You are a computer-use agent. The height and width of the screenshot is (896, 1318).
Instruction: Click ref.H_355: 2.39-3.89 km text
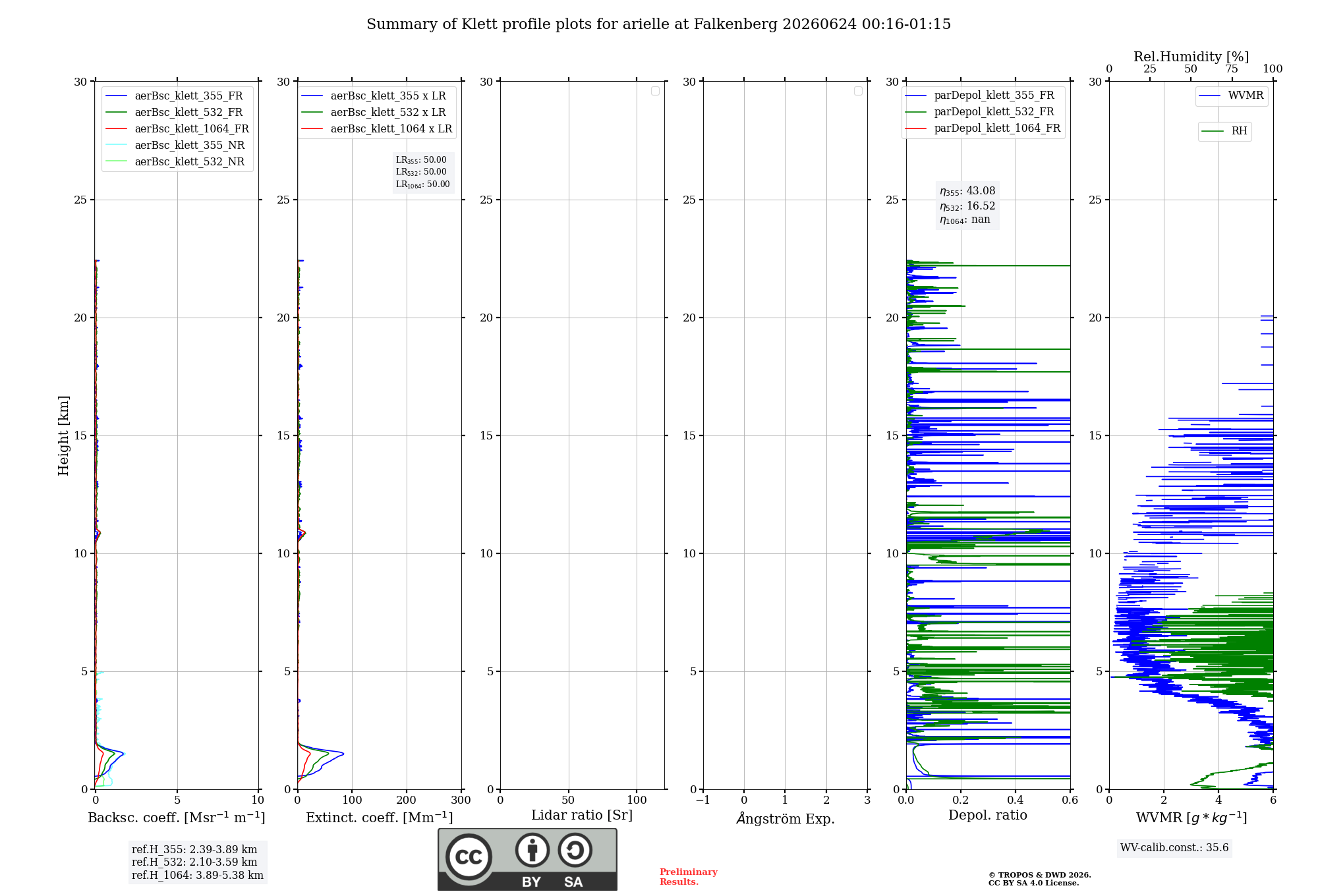194,850
